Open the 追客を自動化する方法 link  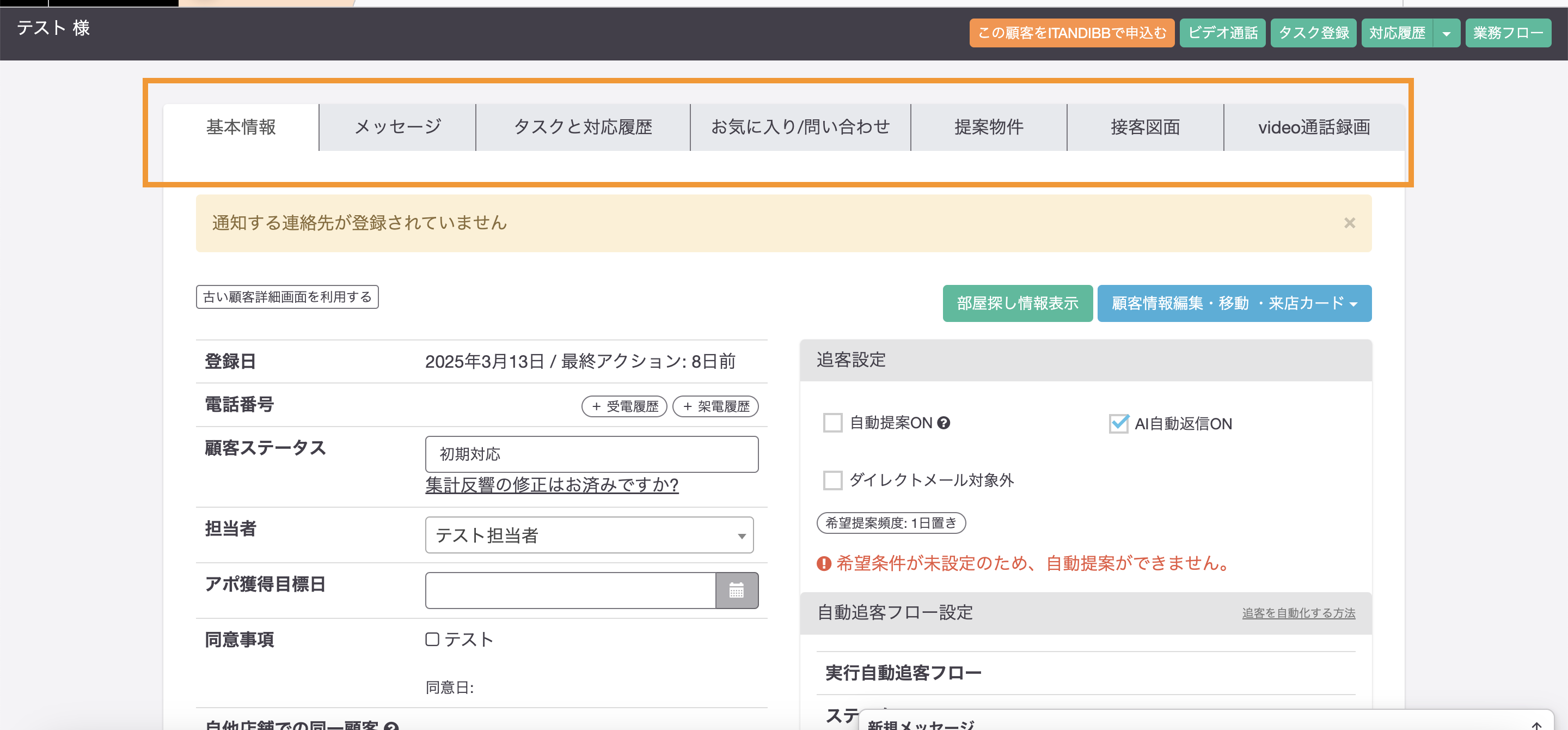tap(1298, 613)
